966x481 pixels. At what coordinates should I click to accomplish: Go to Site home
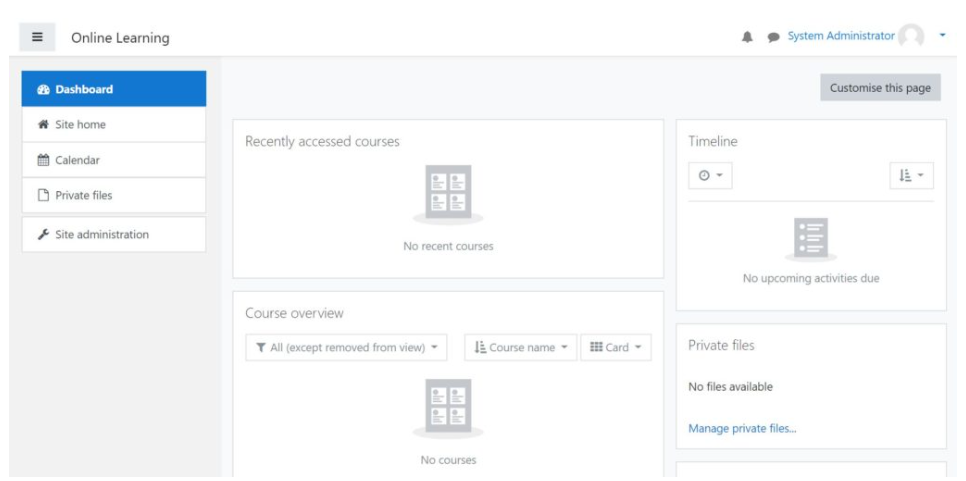pos(114,124)
